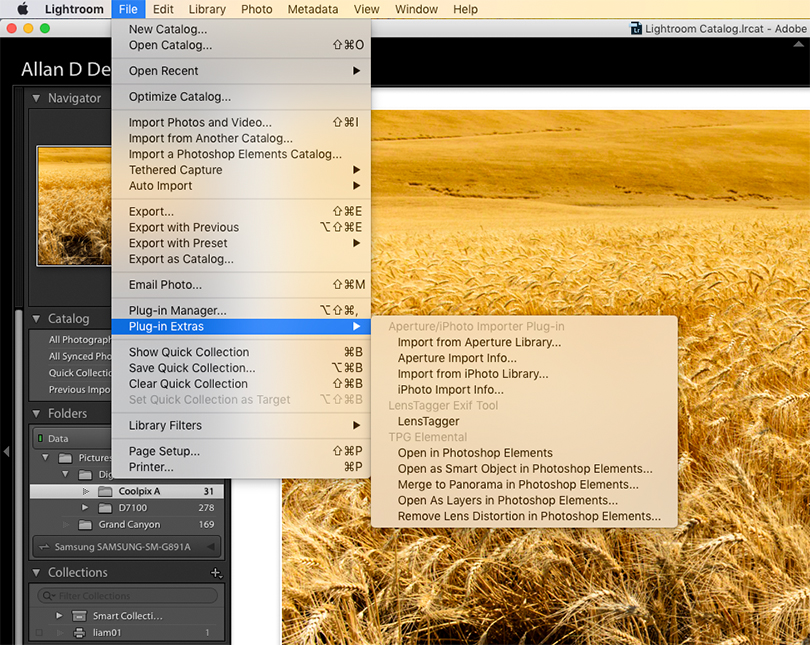Image resolution: width=810 pixels, height=645 pixels.
Task: Collapse the Catalog panel triangle
Action: 36,319
